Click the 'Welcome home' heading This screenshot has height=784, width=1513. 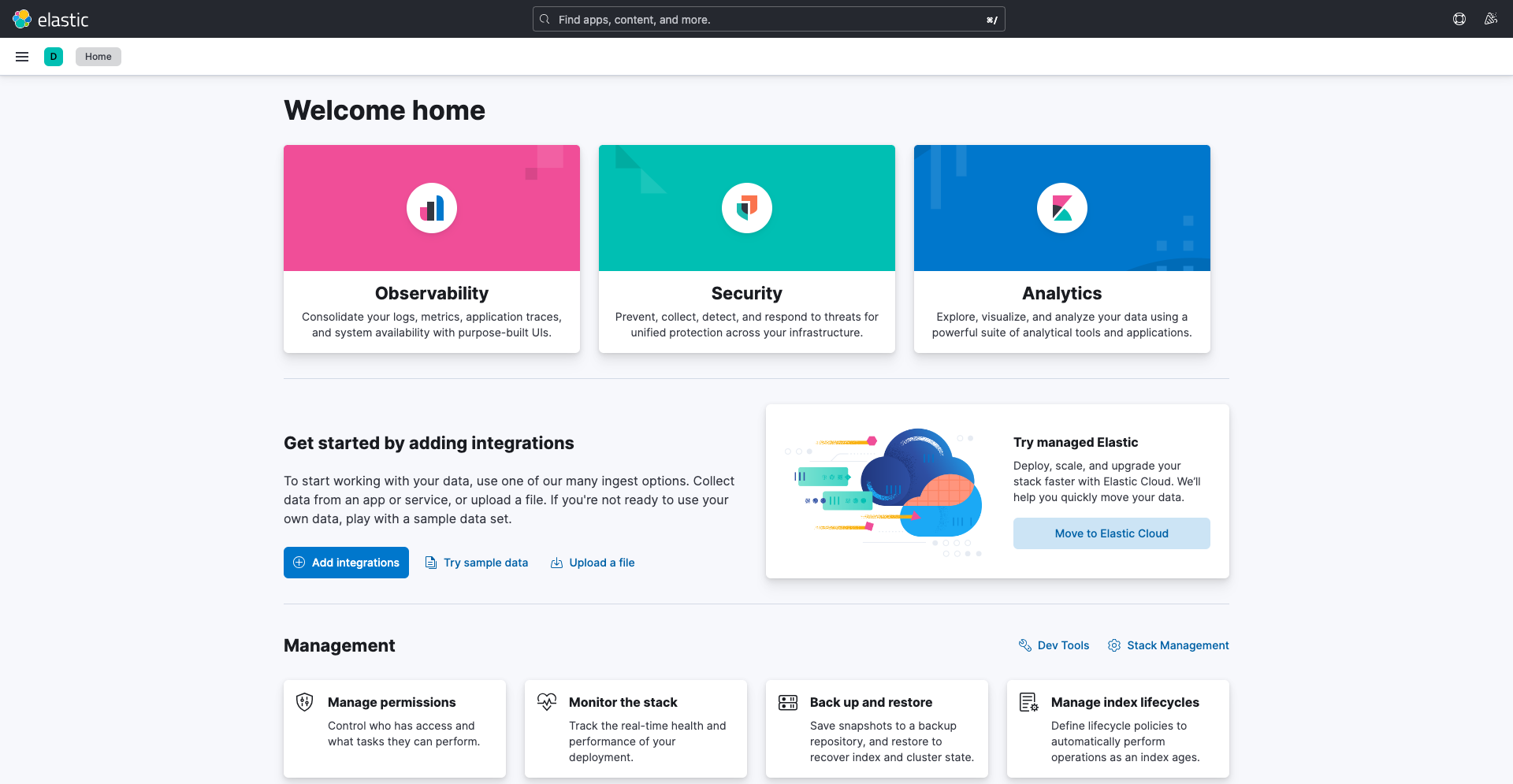(x=385, y=110)
